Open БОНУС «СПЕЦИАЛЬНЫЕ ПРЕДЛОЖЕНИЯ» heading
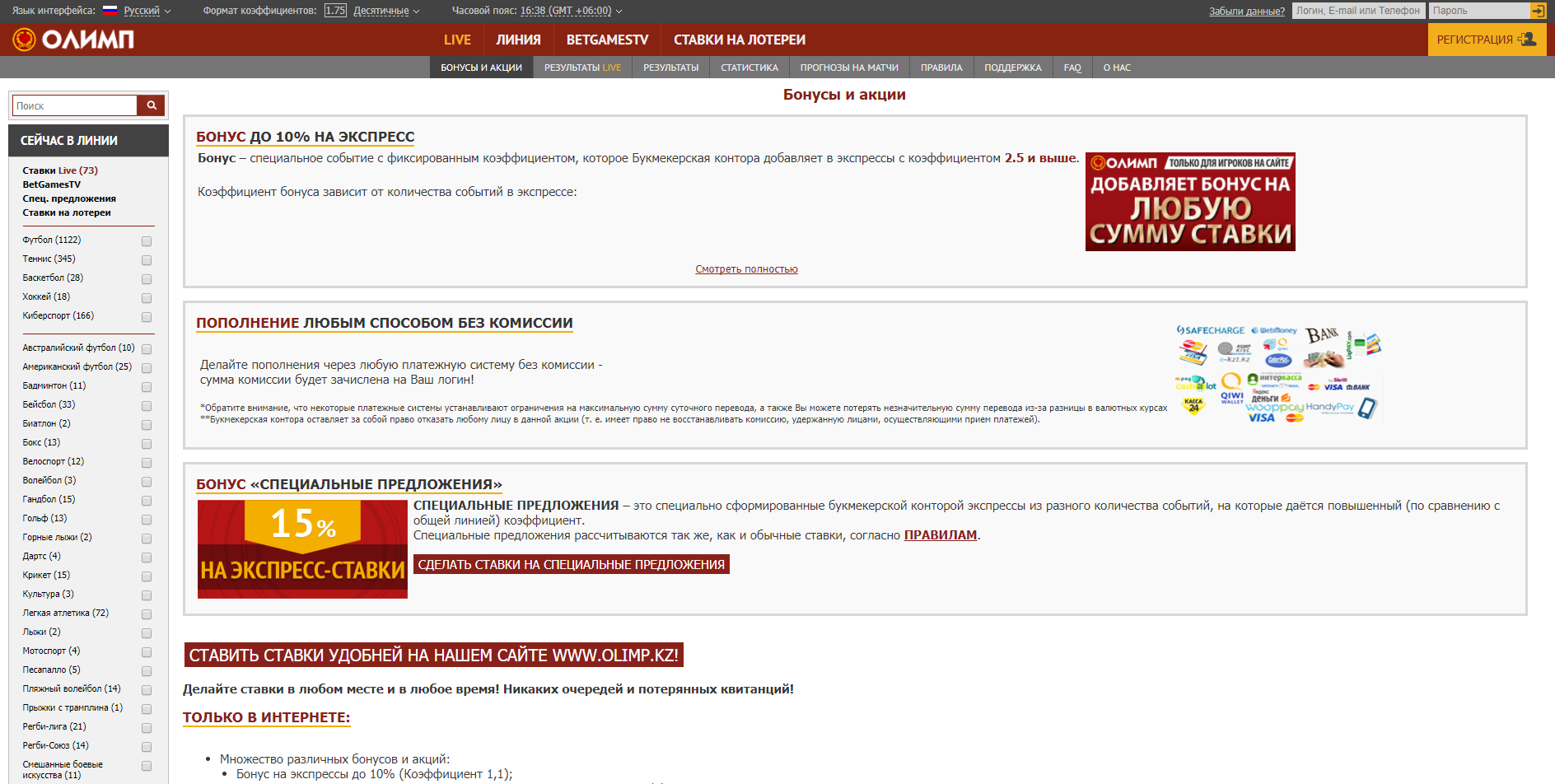Screen dimensions: 1555x784 point(348,484)
